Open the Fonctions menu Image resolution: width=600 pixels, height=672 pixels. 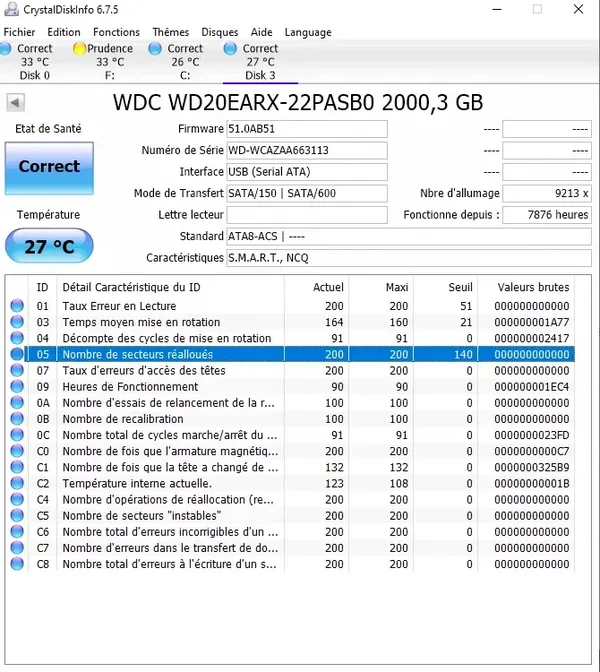(116, 32)
